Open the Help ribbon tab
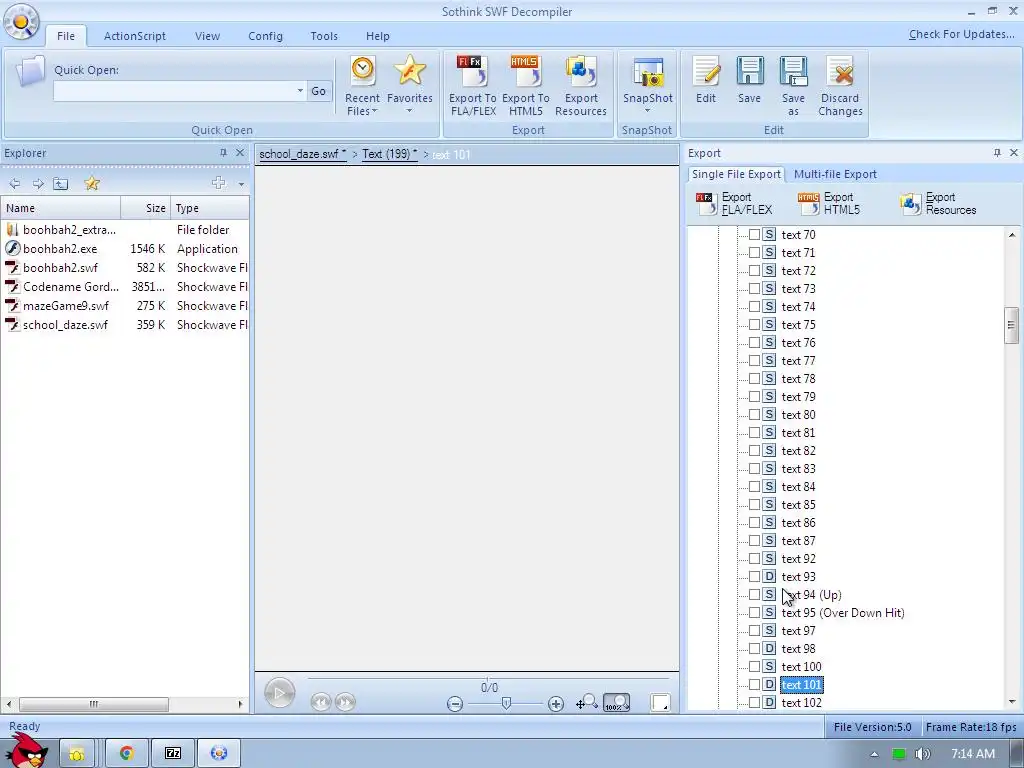The width and height of the screenshot is (1024, 768). click(x=377, y=36)
